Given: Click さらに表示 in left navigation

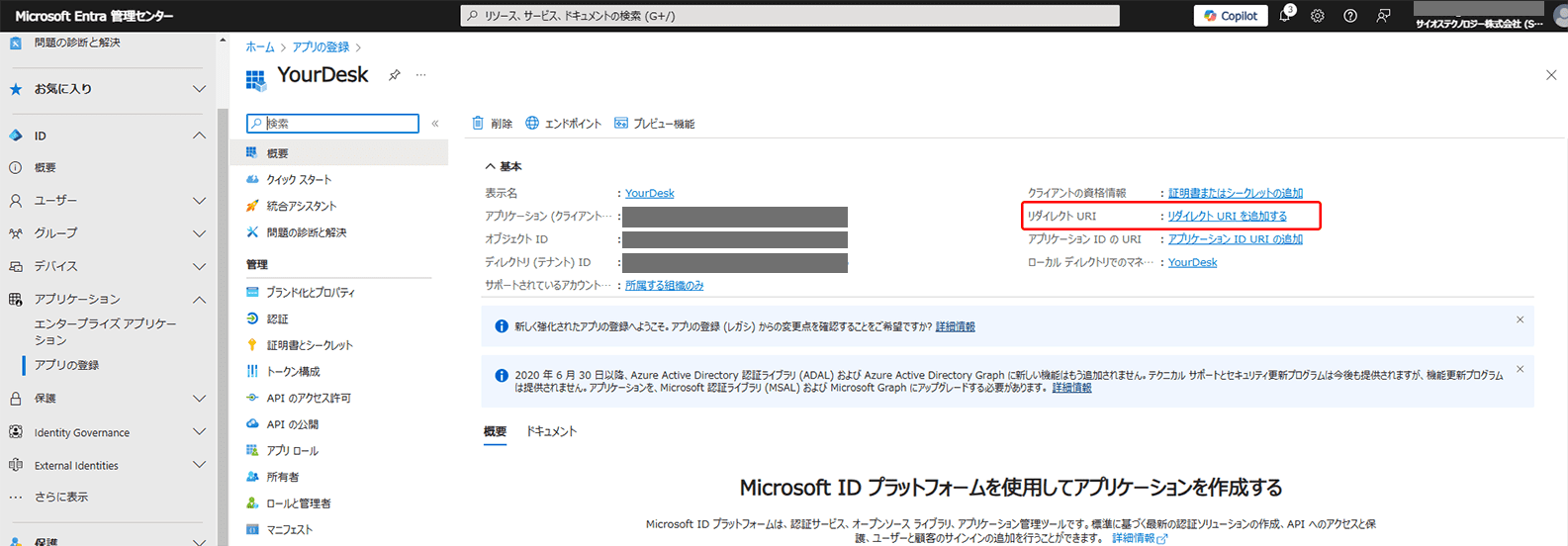Looking at the screenshot, I should 61,497.
